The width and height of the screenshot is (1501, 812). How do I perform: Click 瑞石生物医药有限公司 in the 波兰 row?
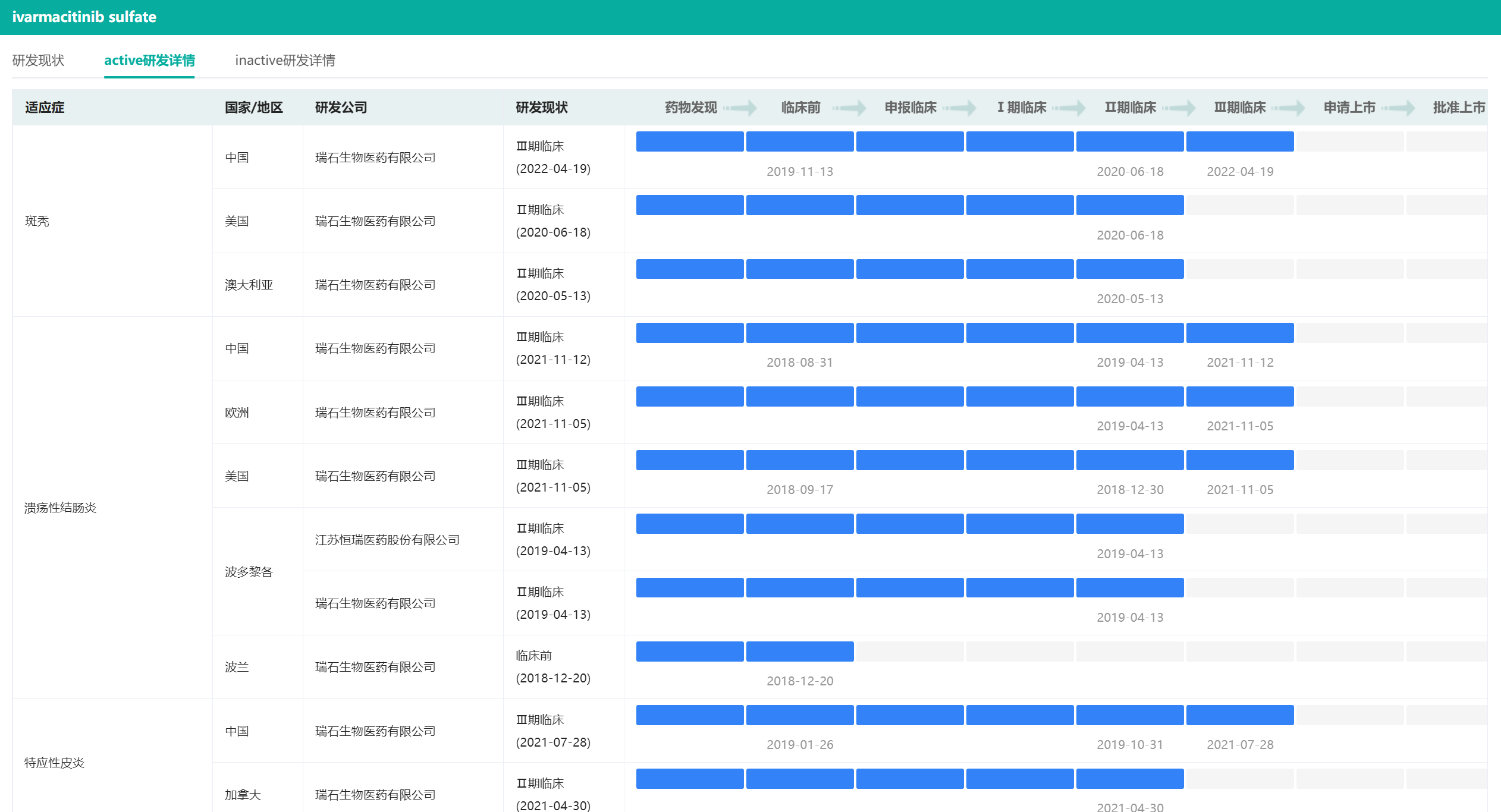pyautogui.click(x=375, y=667)
